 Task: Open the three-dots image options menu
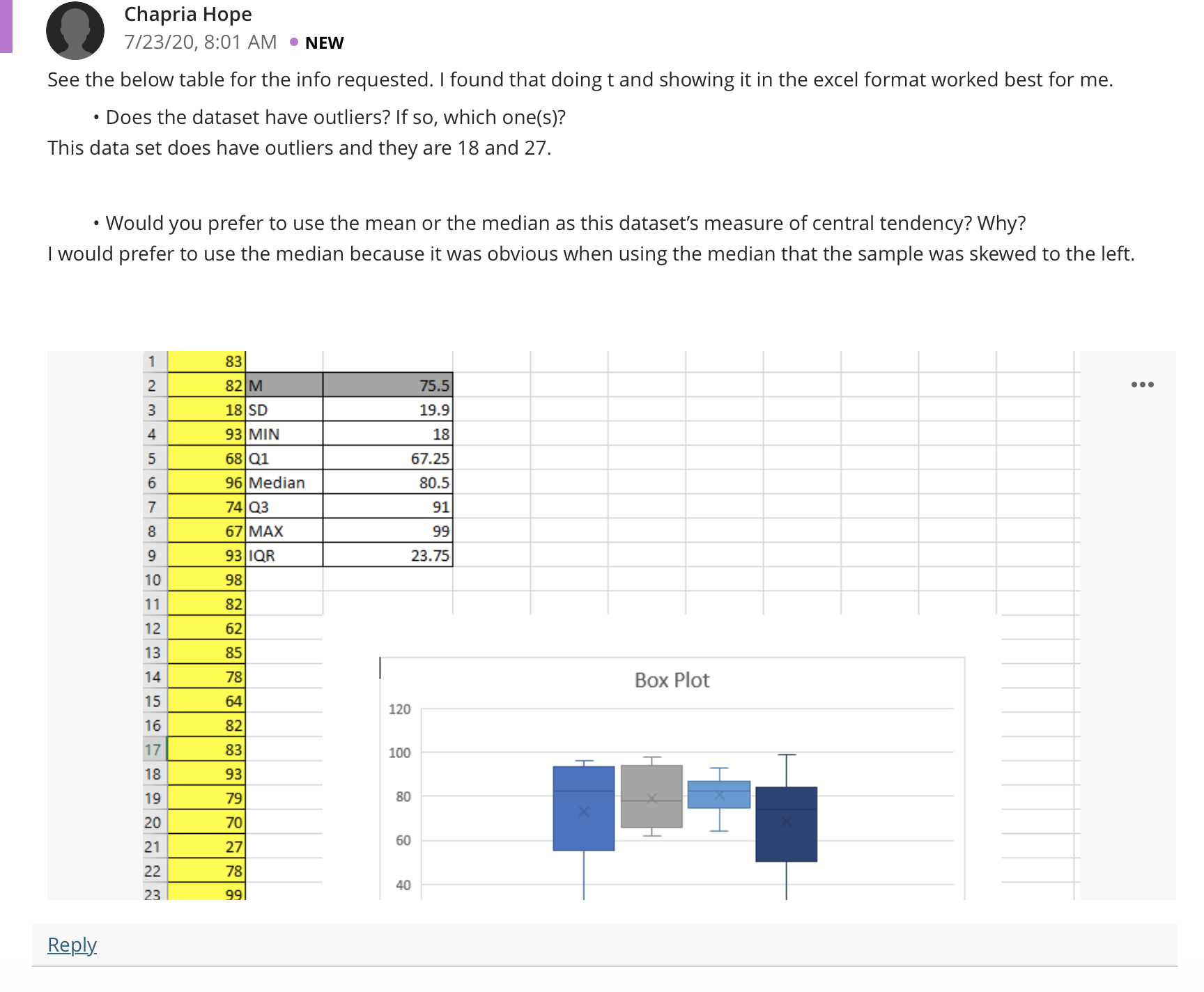point(1142,385)
